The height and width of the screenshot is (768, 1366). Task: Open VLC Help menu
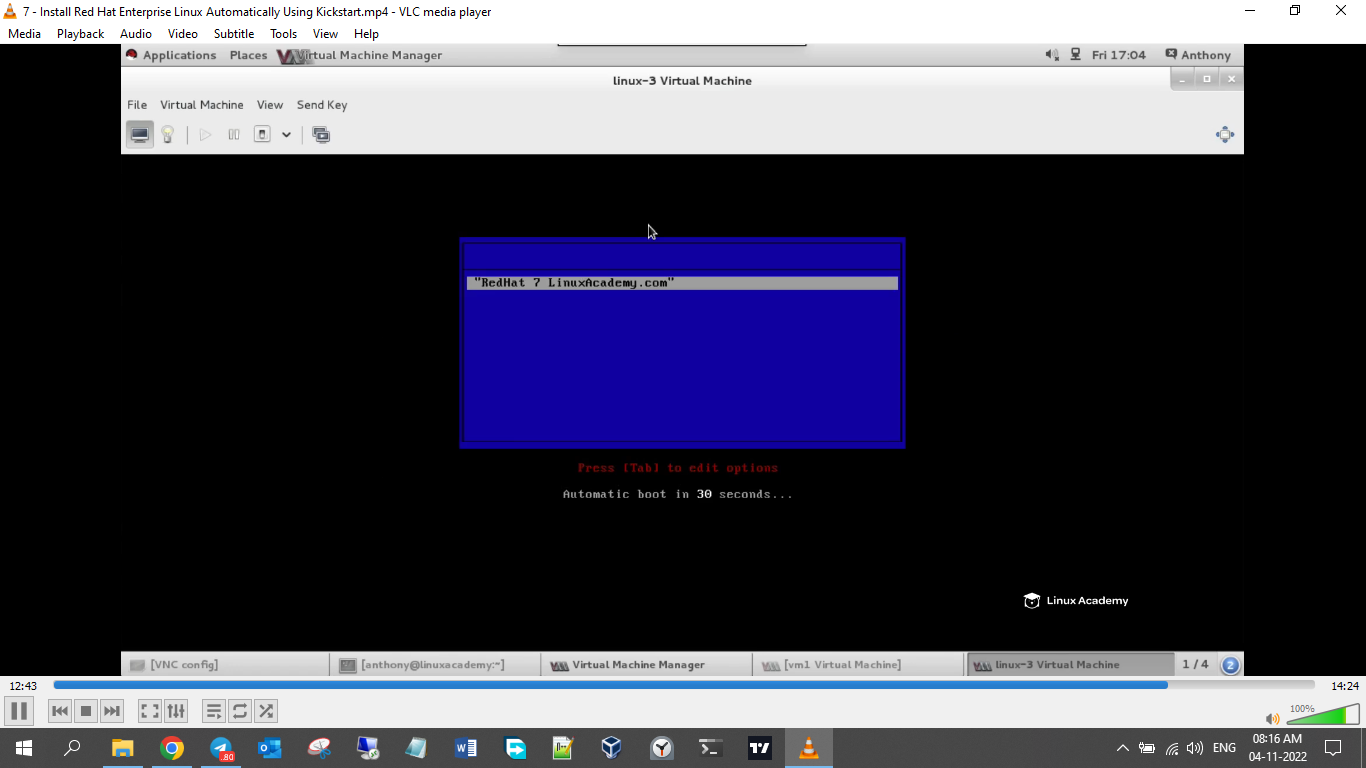click(x=367, y=34)
